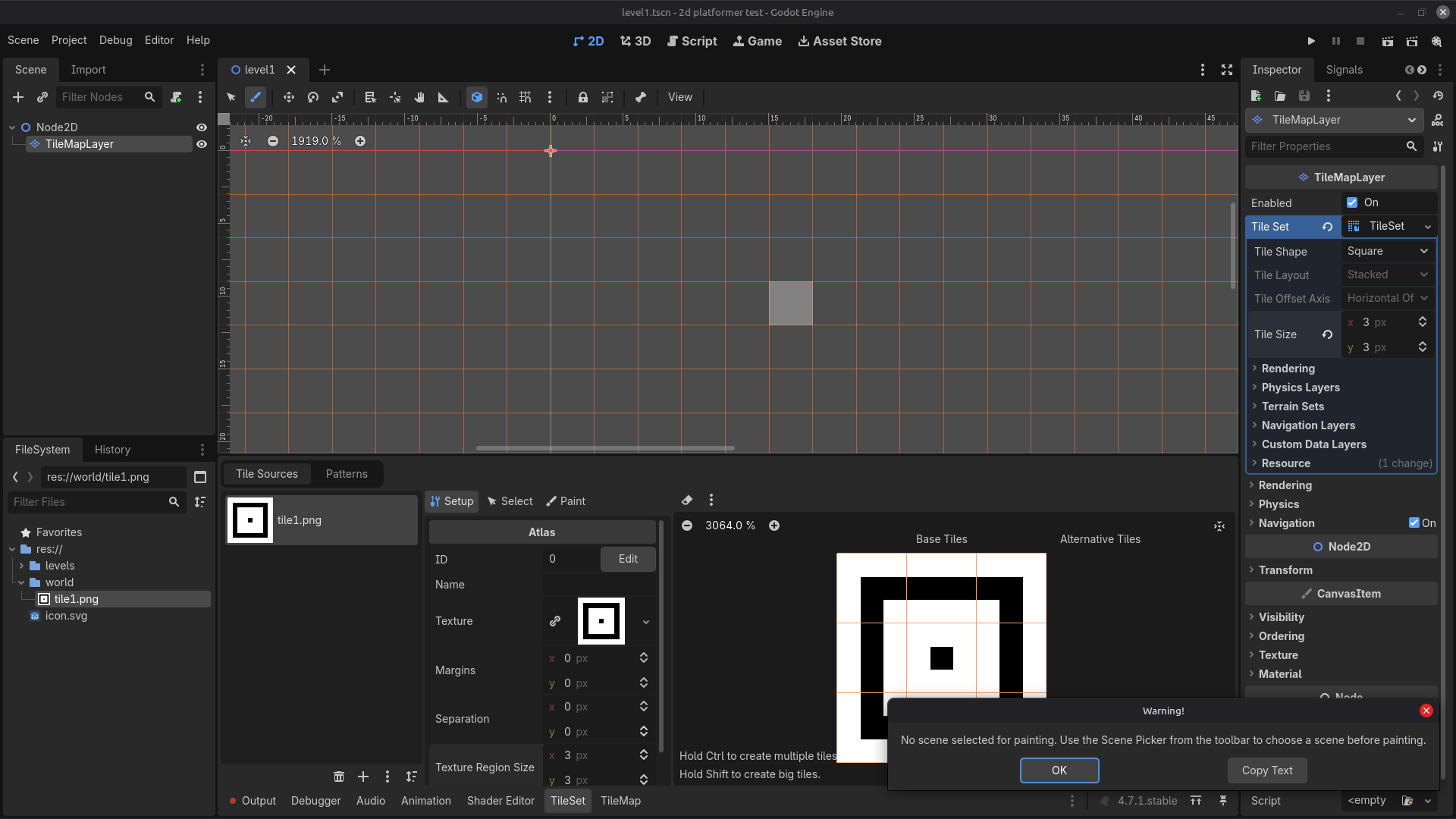Click the attach script icon in Scene dock
Image resolution: width=1456 pixels, height=819 pixels.
coord(176,97)
